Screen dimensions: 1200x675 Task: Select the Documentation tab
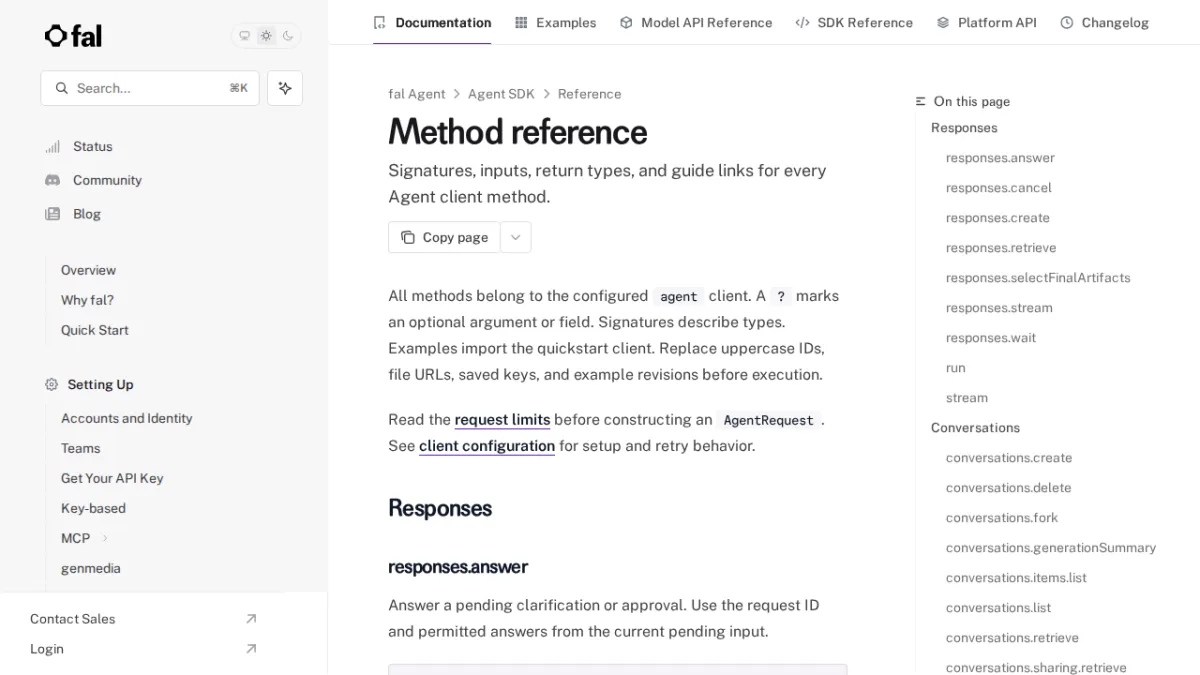[432, 22]
